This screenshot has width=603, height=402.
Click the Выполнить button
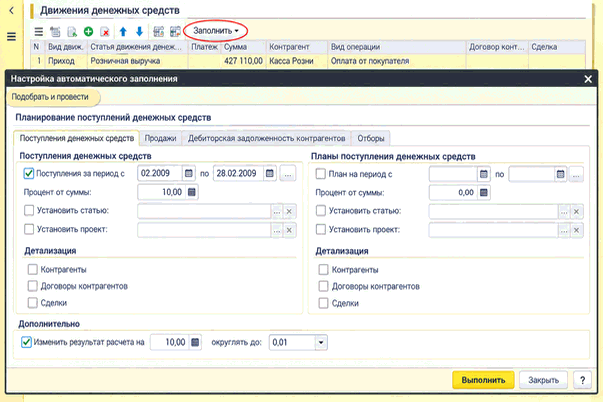[x=483, y=380]
